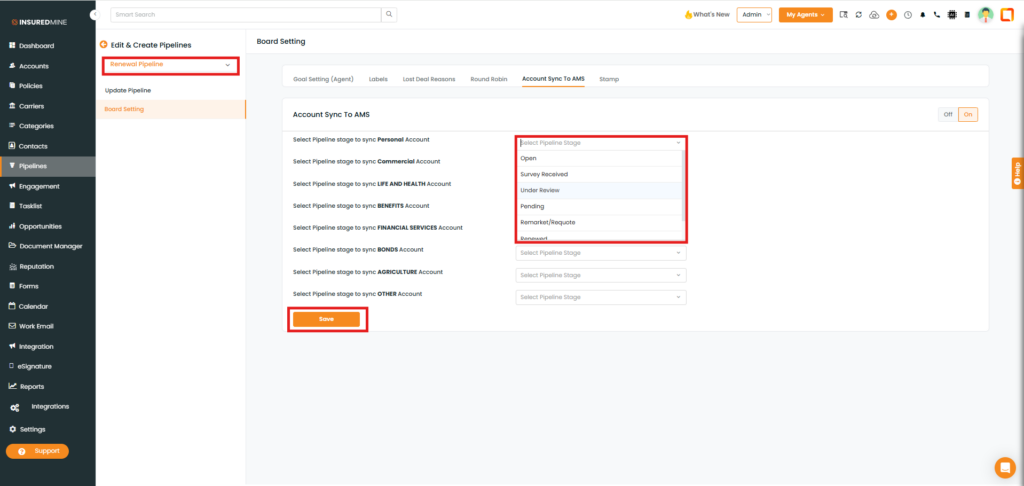Open the notifications bell icon
This screenshot has width=1024, height=486.
click(921, 15)
